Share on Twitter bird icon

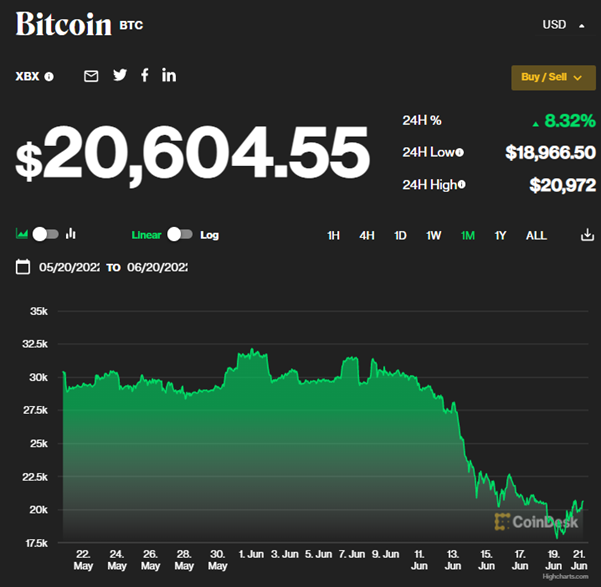pos(120,75)
